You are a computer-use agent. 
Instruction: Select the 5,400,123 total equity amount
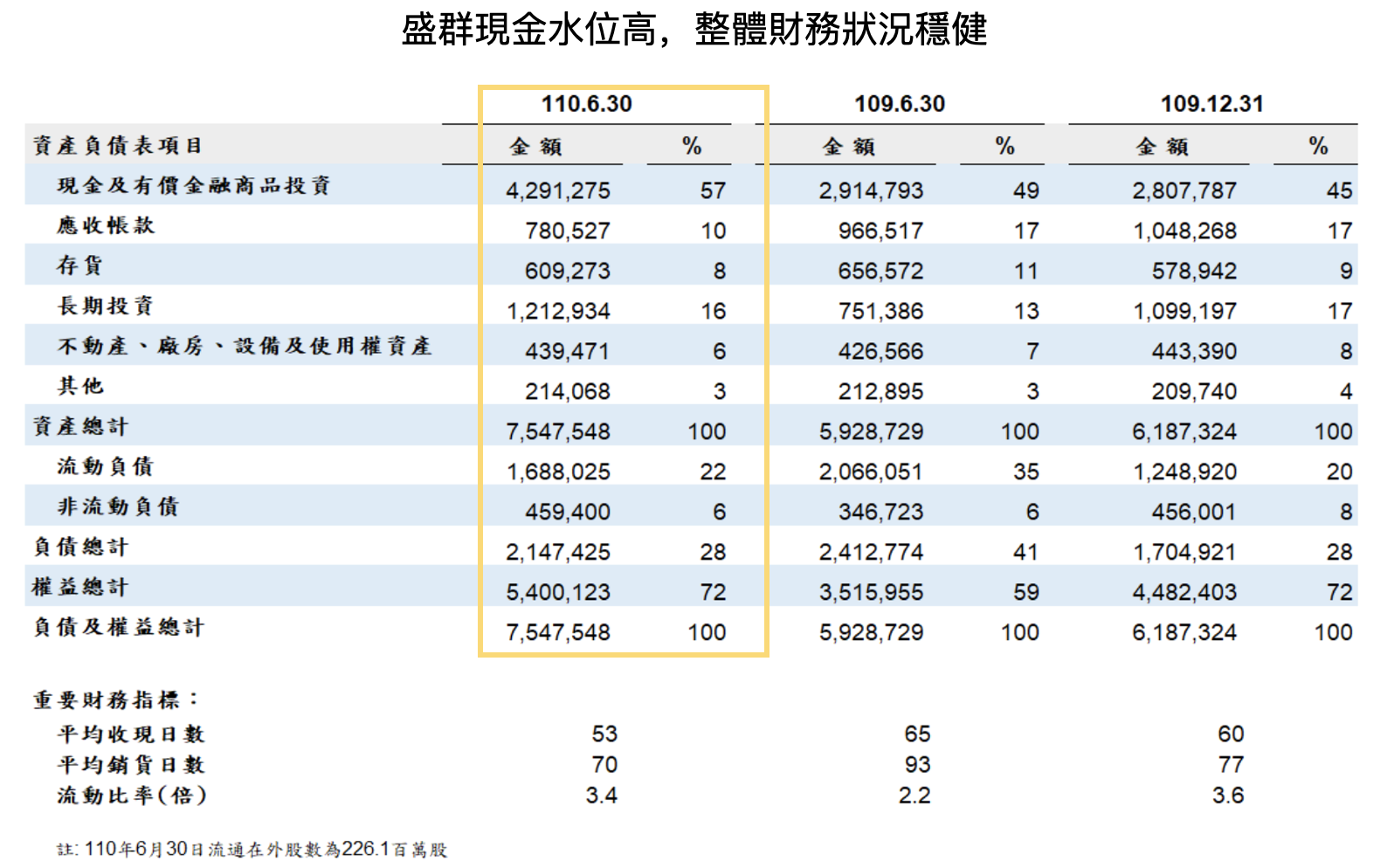(557, 592)
